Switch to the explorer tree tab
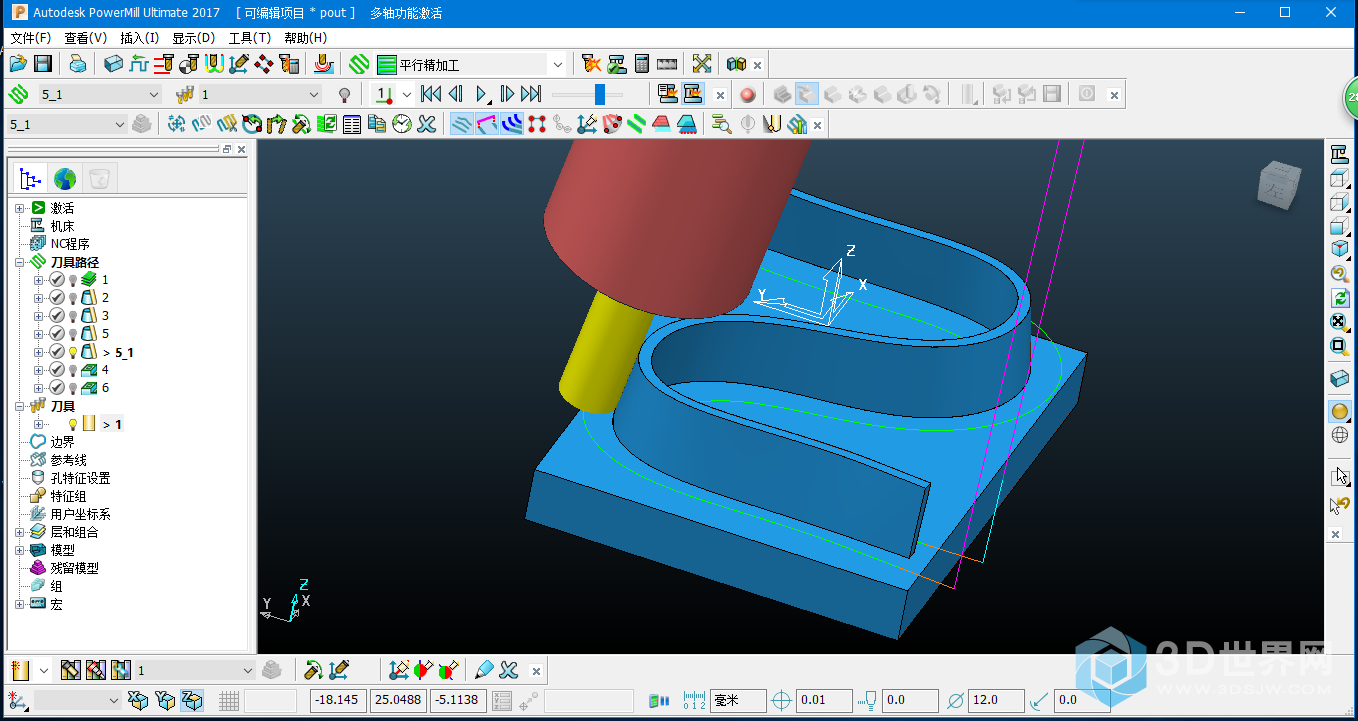This screenshot has height=721, width=1358. (x=31, y=179)
